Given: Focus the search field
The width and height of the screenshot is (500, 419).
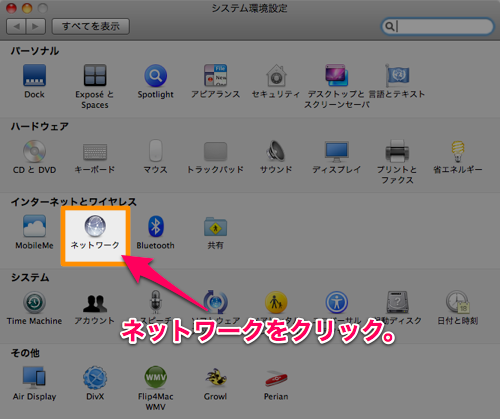Looking at the screenshot, I should pos(437,26).
